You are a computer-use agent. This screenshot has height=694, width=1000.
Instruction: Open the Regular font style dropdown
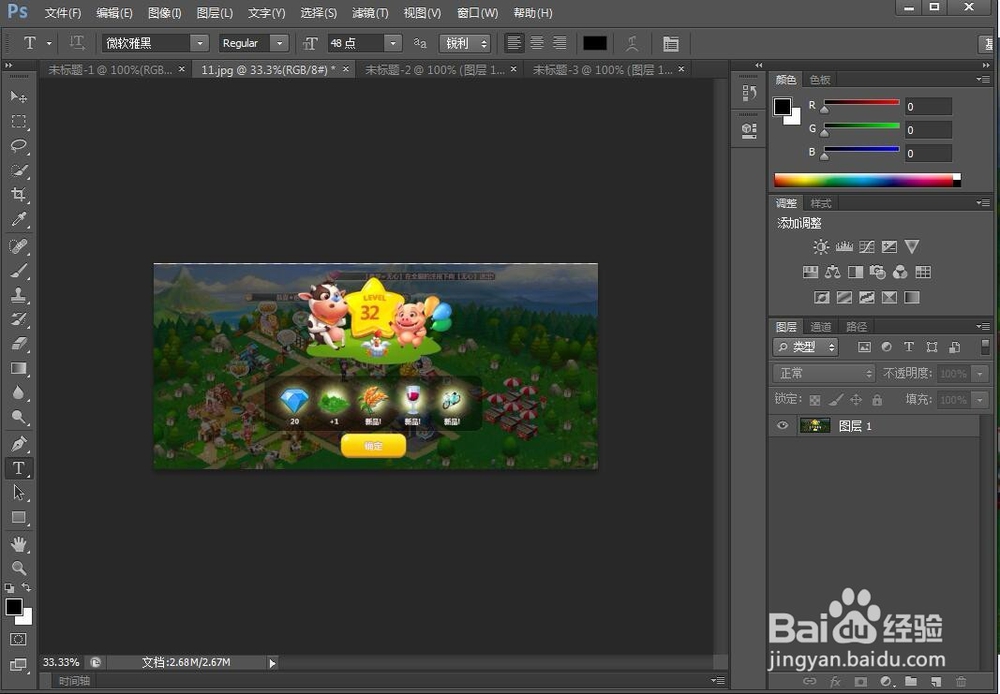[279, 43]
